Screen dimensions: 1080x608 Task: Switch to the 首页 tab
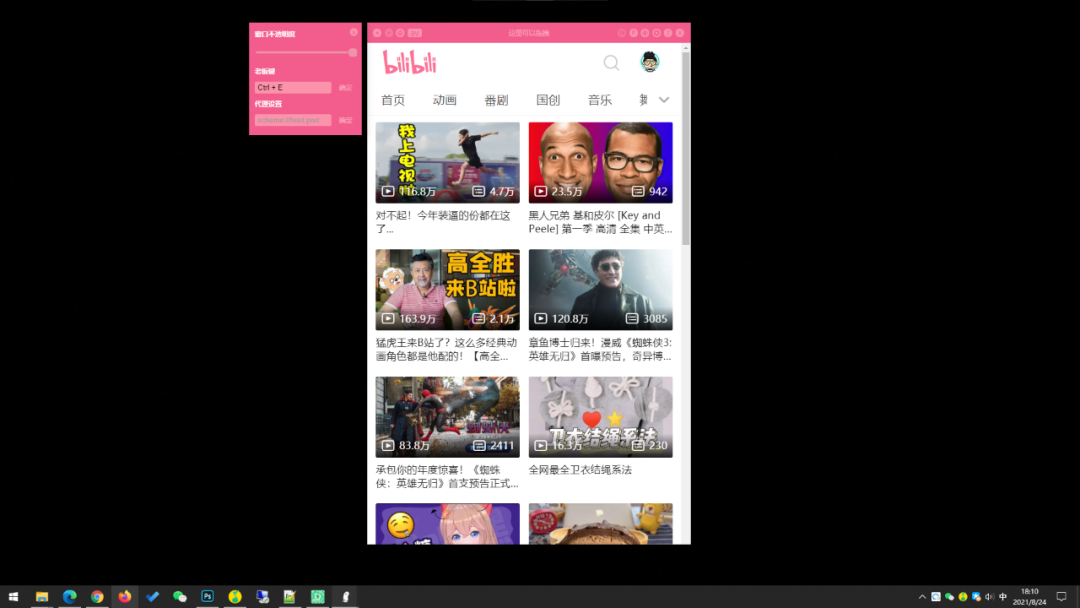[x=393, y=100]
